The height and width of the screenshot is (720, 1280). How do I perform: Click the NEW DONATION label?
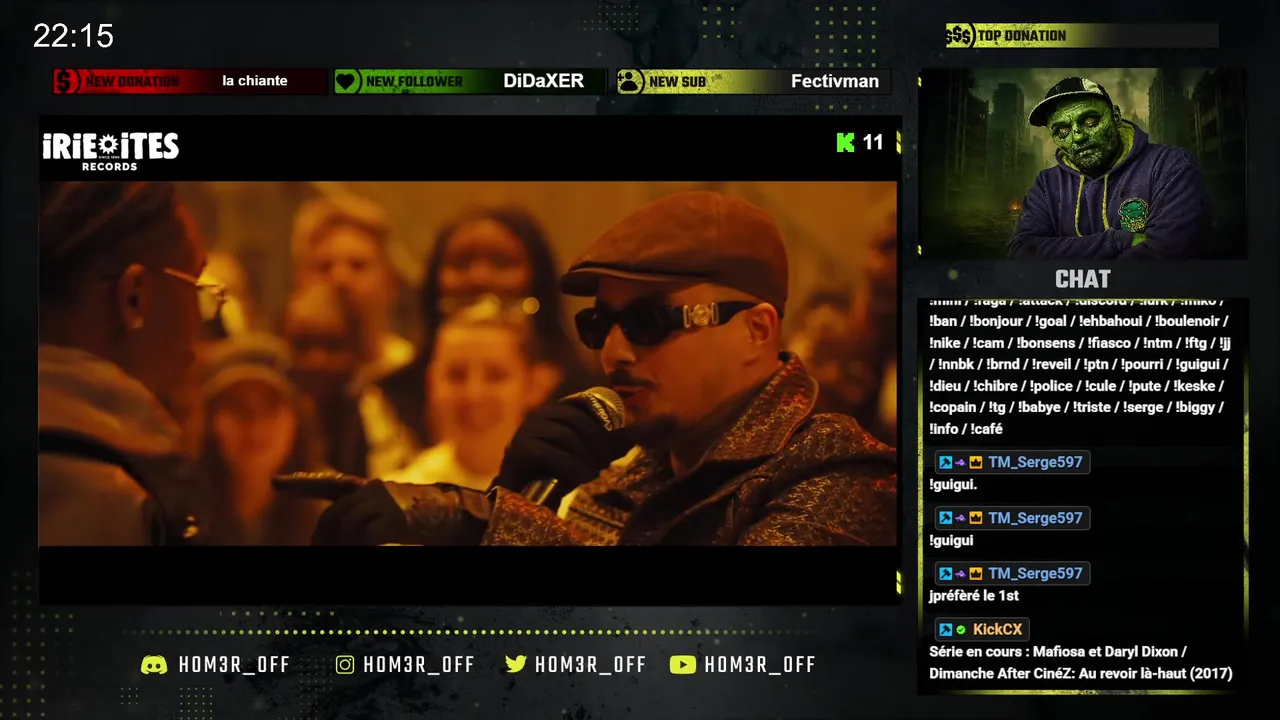[x=132, y=82]
